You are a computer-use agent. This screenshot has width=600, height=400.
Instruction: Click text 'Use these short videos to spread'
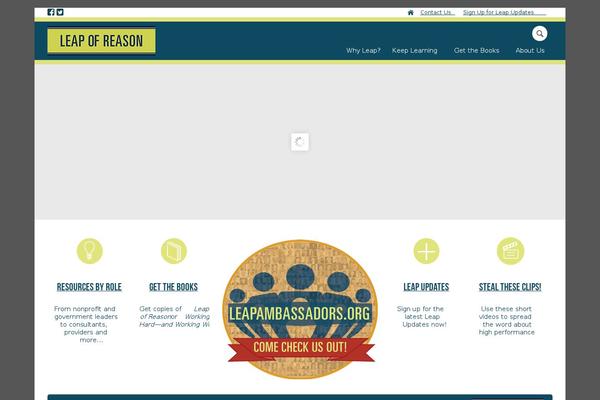(x=505, y=313)
